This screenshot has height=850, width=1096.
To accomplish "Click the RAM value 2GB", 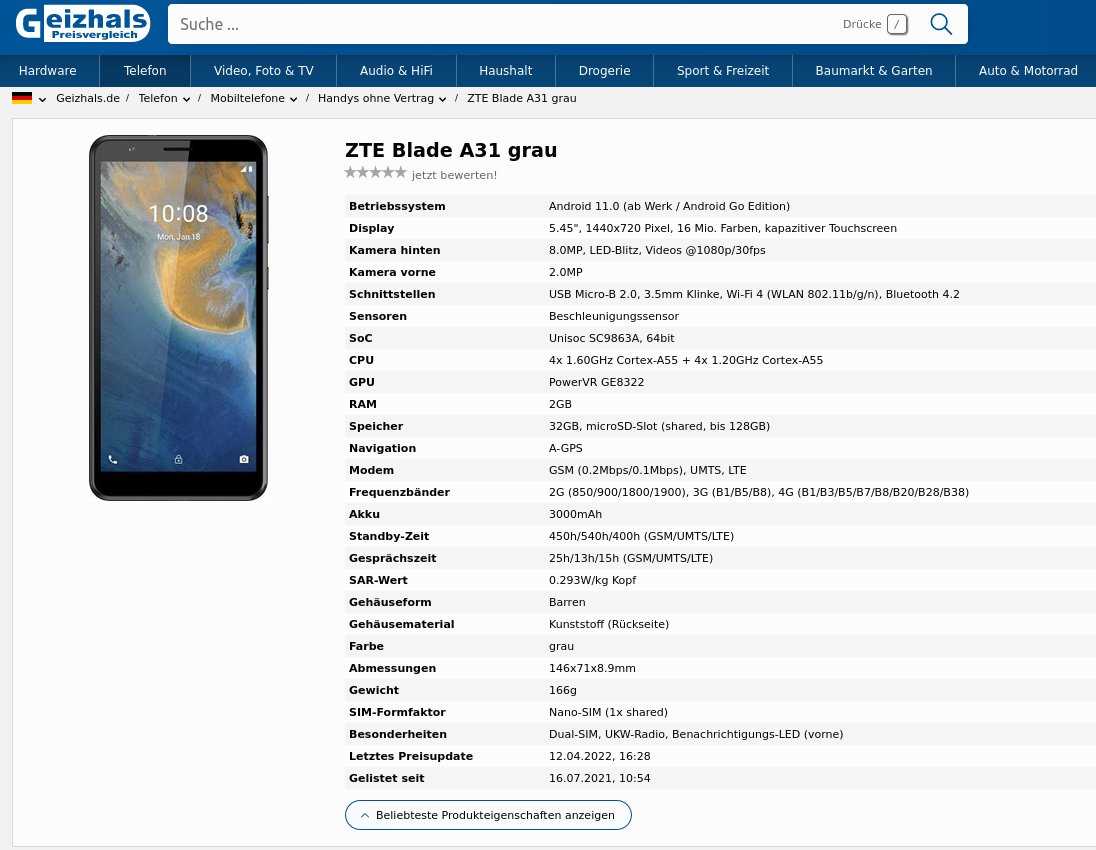I will 560,404.
